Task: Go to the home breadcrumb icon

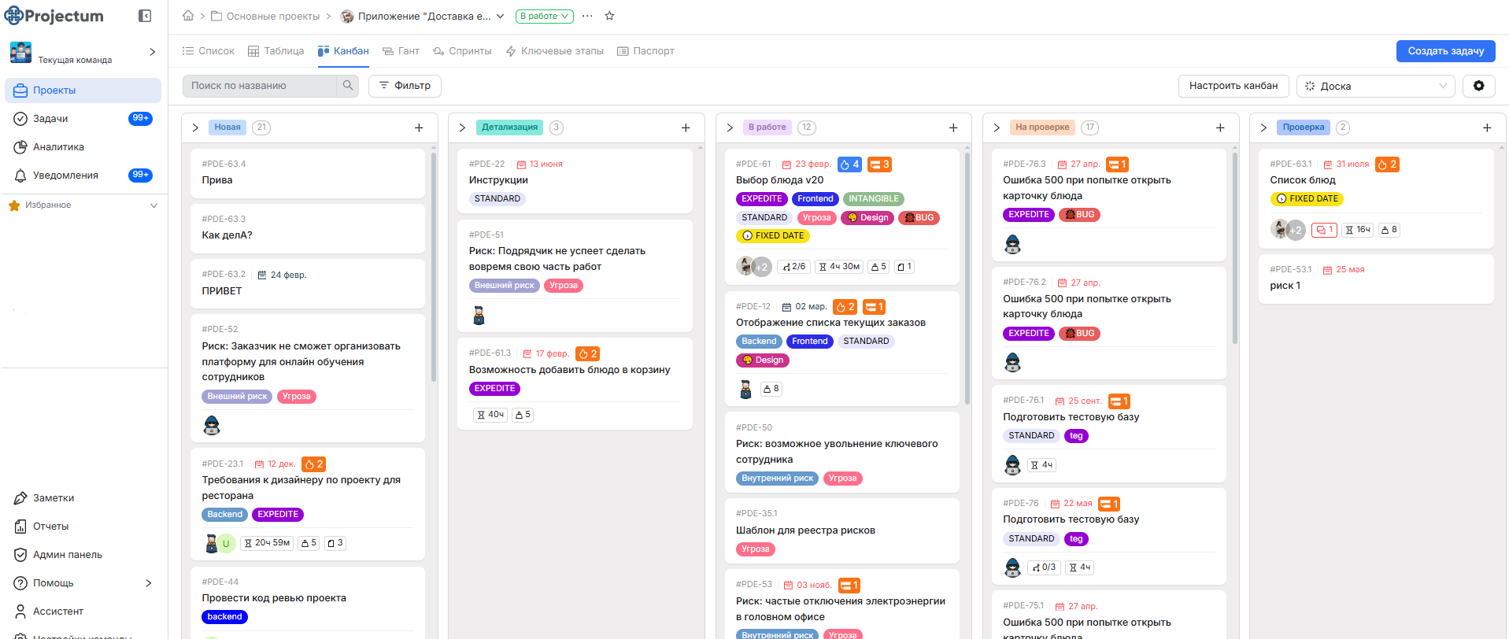Action: pyautogui.click(x=188, y=16)
